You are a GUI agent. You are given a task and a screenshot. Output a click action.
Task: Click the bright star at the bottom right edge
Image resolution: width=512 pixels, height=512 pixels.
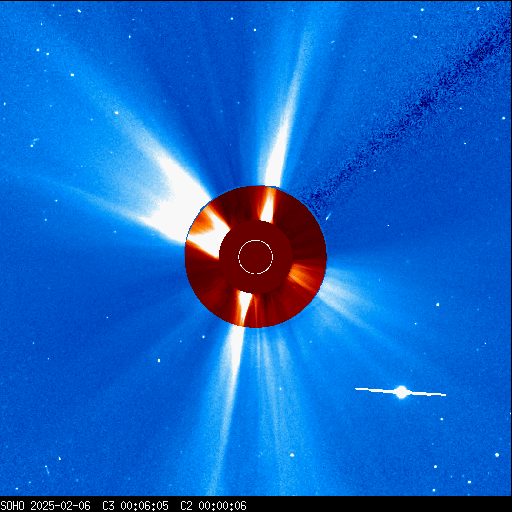point(497,455)
